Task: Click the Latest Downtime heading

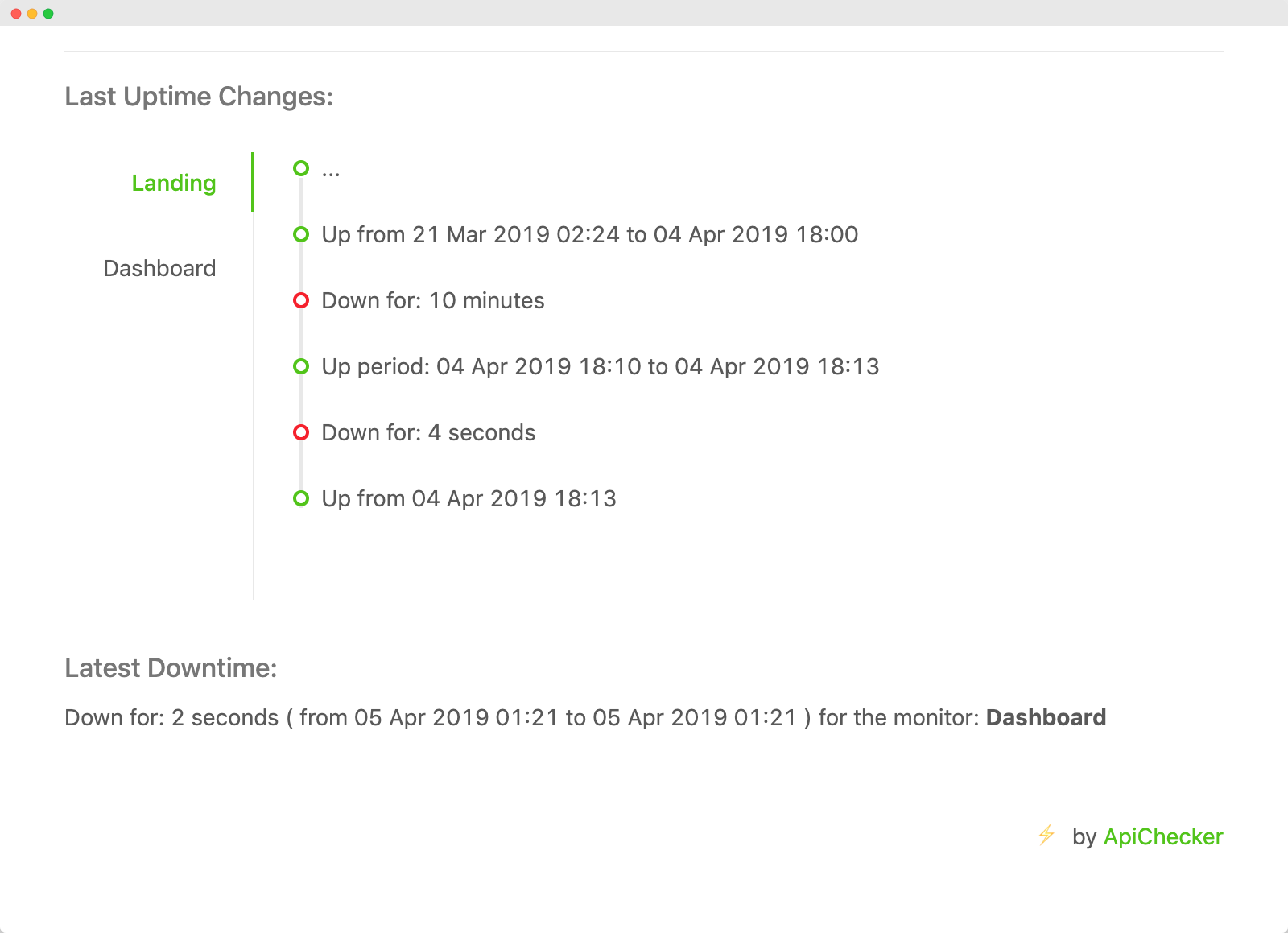Action: click(171, 668)
